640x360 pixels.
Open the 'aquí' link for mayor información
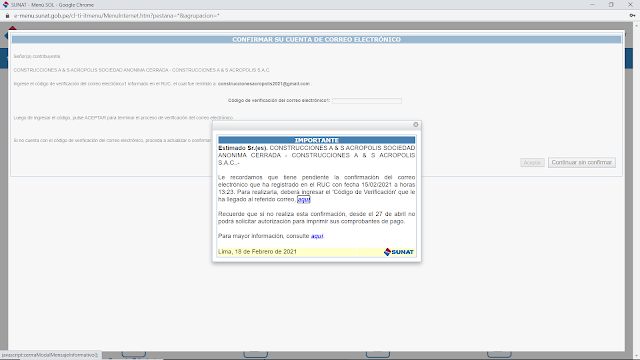tap(317, 236)
